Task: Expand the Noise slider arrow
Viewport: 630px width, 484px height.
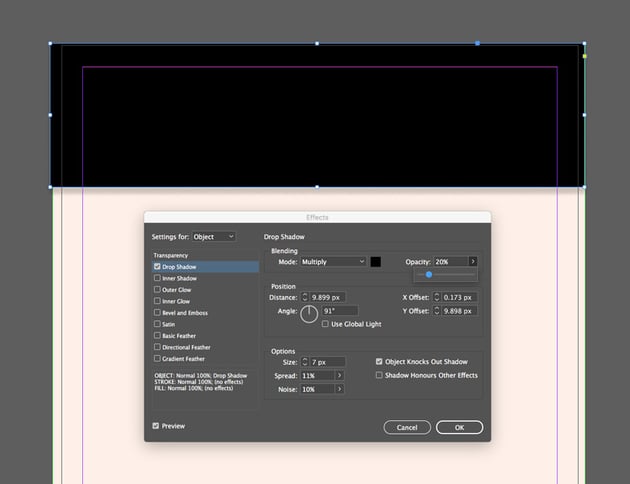Action: pos(340,389)
